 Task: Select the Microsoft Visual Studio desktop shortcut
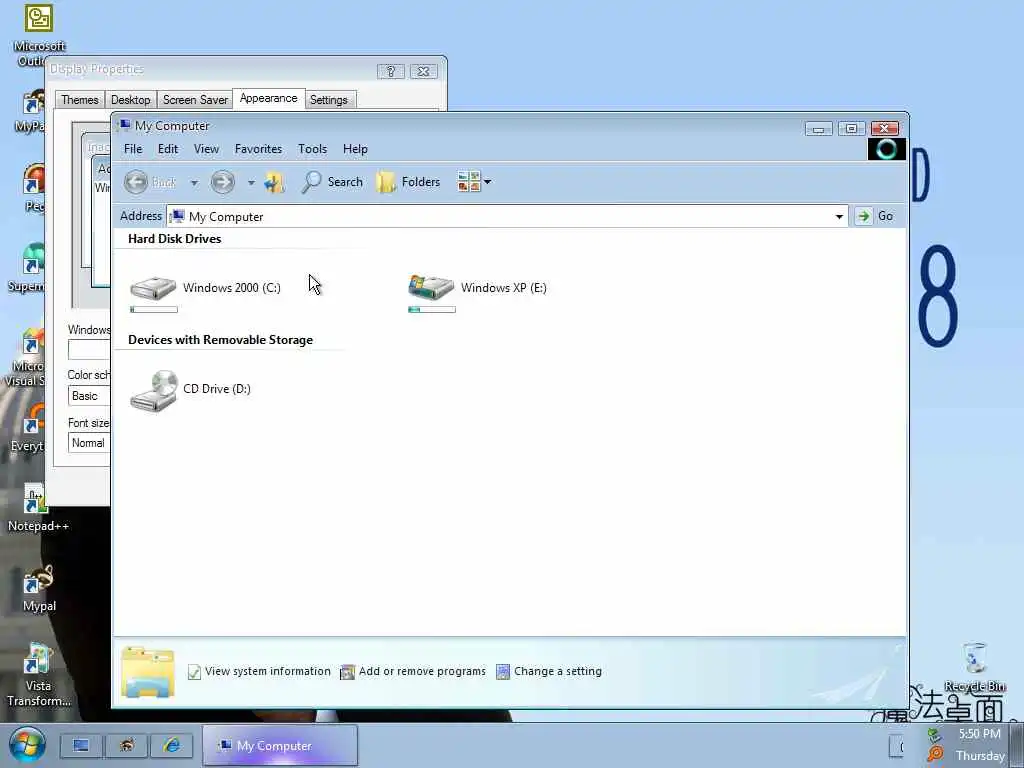[26, 358]
